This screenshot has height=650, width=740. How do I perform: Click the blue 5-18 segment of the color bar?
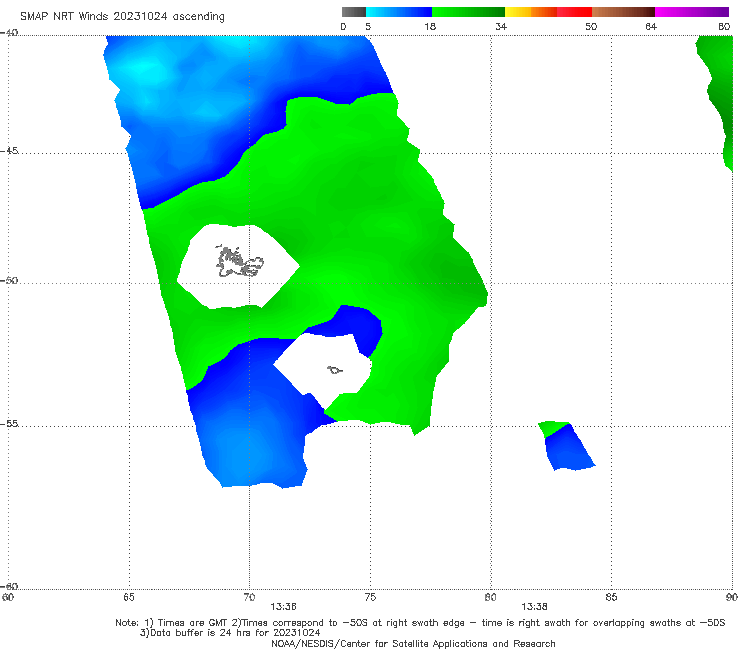[x=399, y=12]
